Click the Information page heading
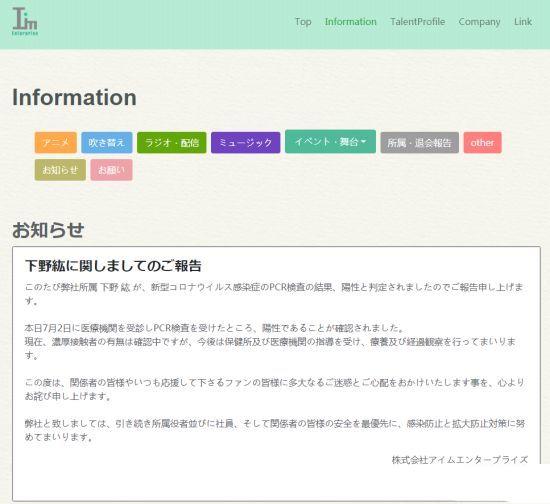550x504 pixels. [x=74, y=97]
